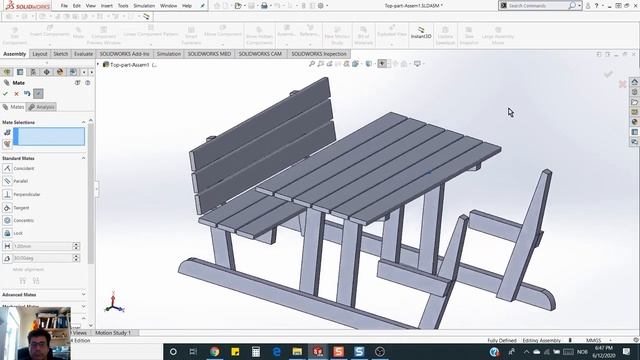Image resolution: width=640 pixels, height=360 pixels.
Task: Open the Search Commands dropdown arrow
Action: pos(579,6)
